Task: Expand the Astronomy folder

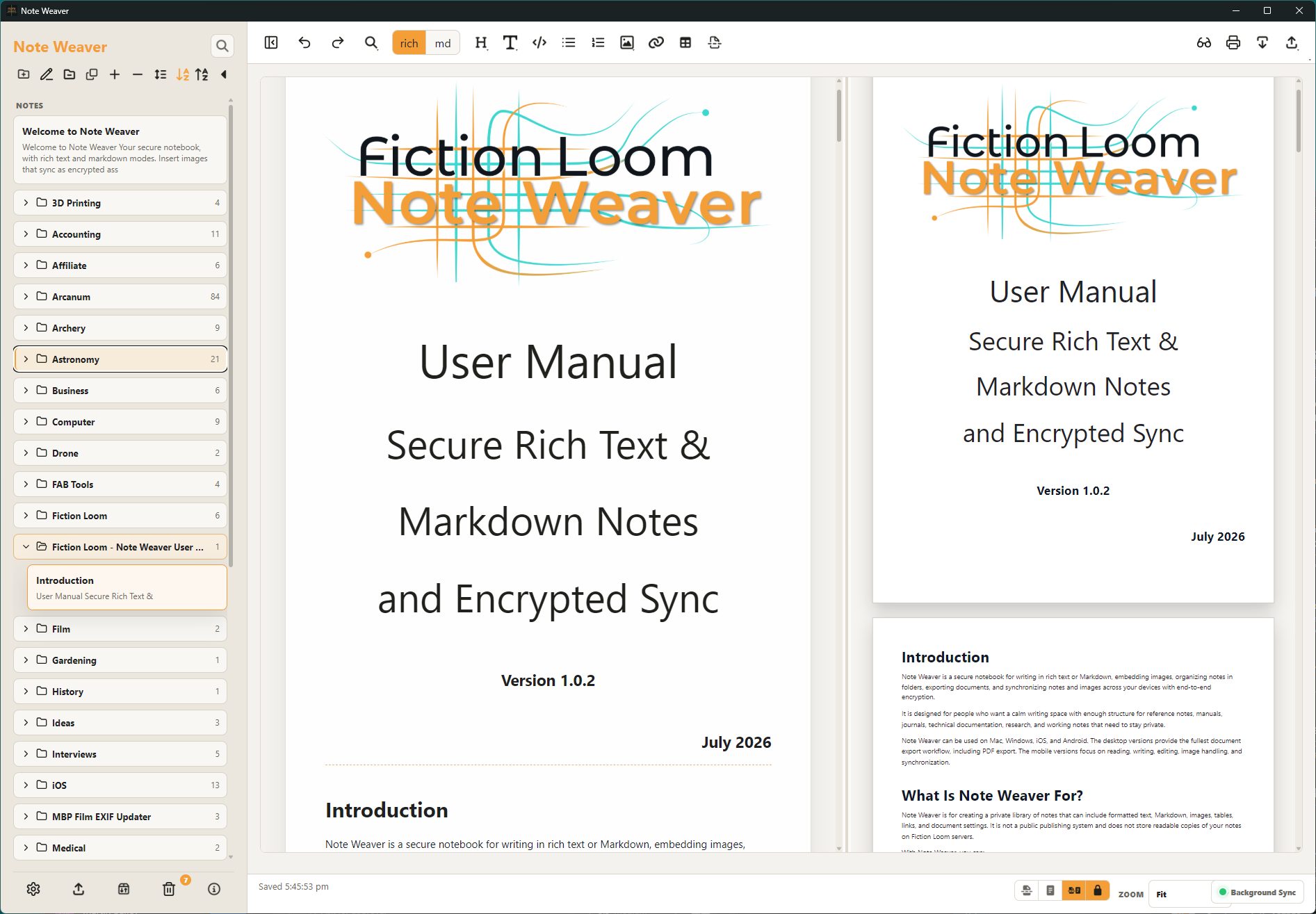Action: pos(26,359)
